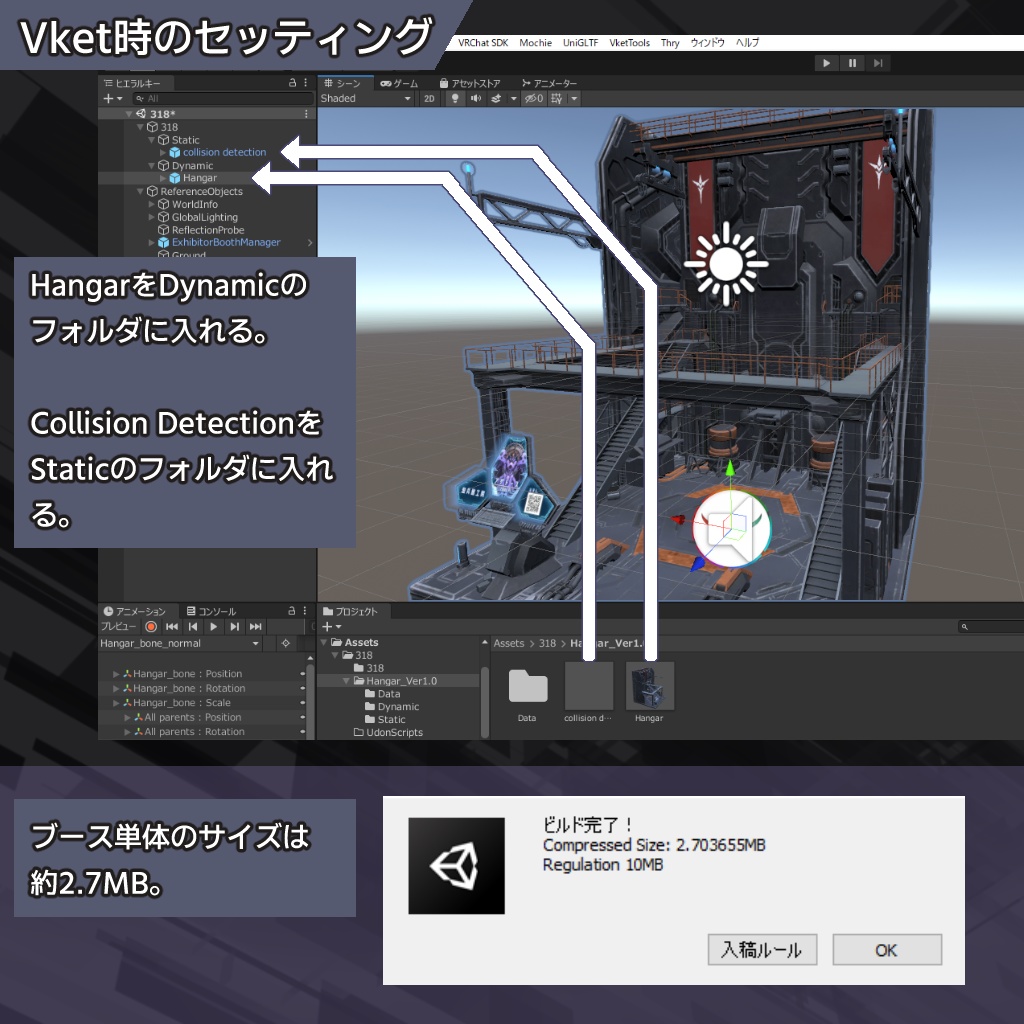Viewport: 1024px width, 1024px height.
Task: Click the effects (sparkle) icon in scene toolbar
Action: (x=496, y=99)
